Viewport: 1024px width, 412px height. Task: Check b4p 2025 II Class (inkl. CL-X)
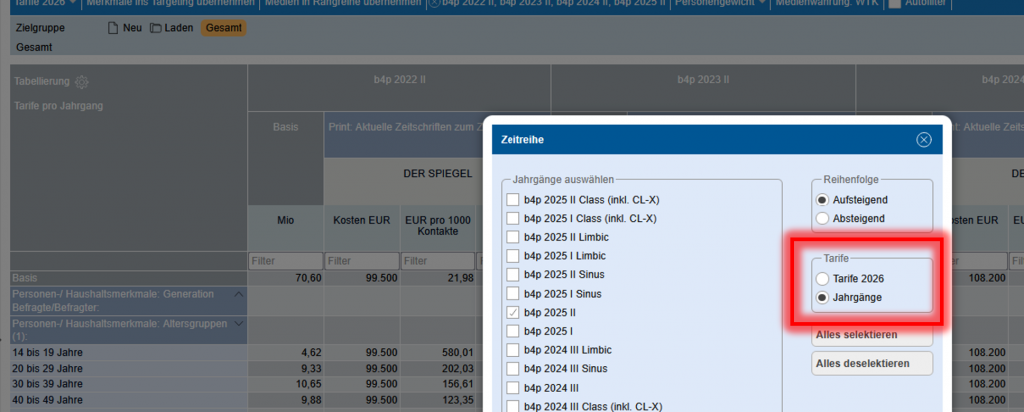coord(513,200)
